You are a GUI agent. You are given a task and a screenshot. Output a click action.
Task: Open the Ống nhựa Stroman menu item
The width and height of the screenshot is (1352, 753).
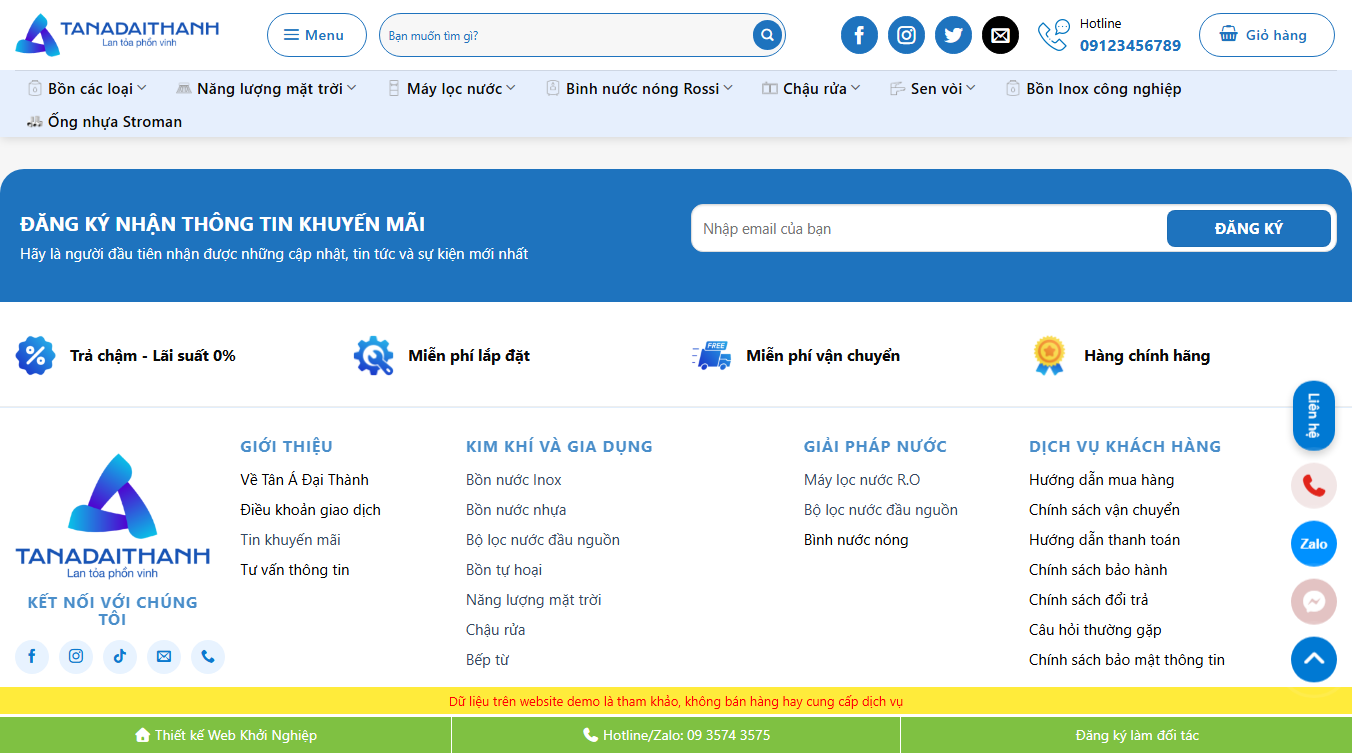(x=105, y=121)
